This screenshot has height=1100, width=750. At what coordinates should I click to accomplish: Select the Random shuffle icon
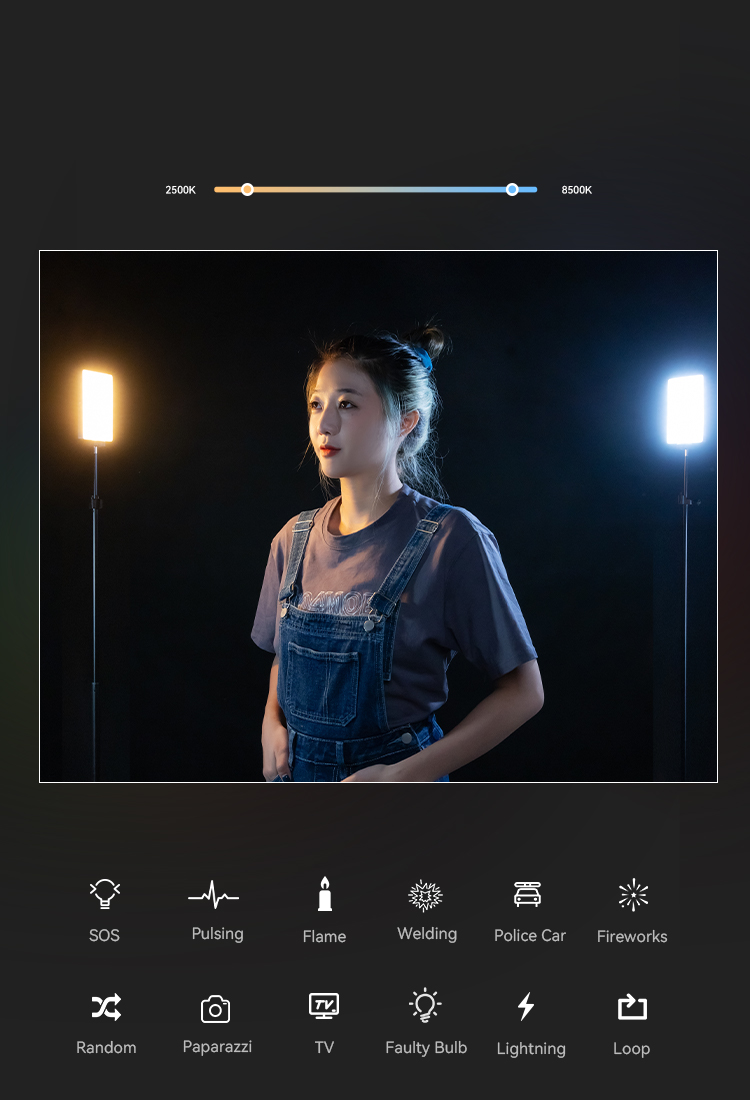click(x=106, y=1007)
